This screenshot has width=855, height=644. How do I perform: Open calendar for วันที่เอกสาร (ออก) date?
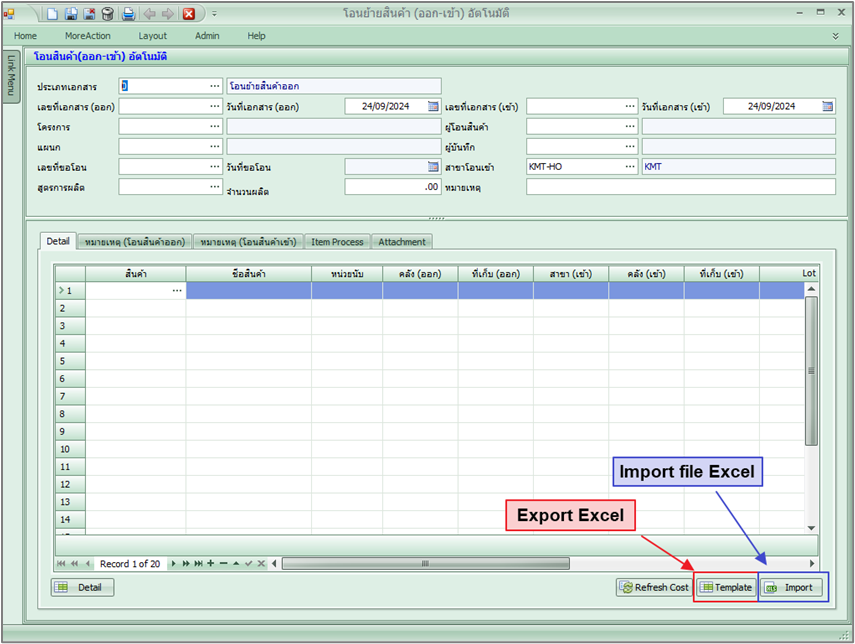point(433,106)
